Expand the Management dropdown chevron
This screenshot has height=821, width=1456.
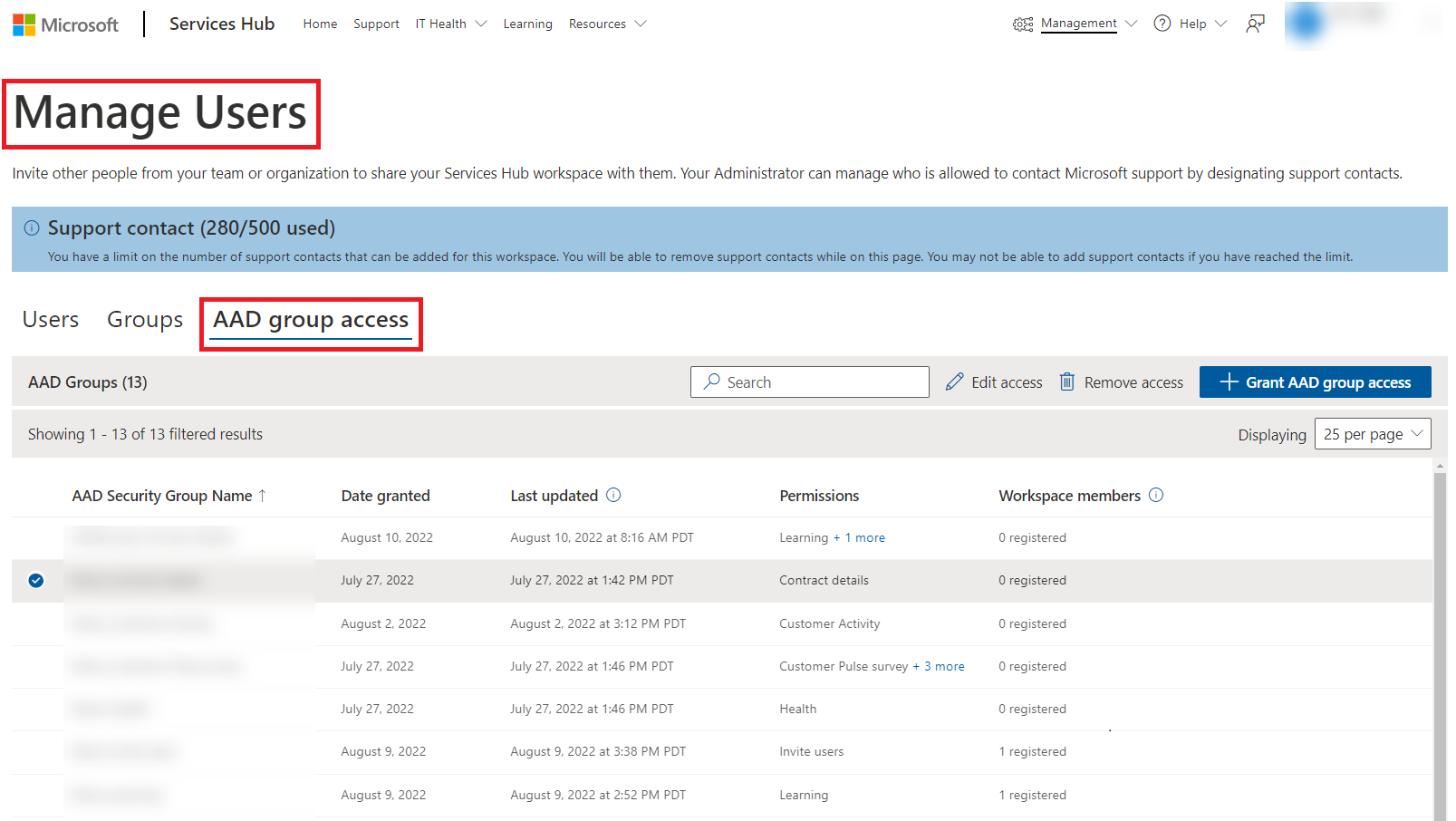click(1131, 24)
